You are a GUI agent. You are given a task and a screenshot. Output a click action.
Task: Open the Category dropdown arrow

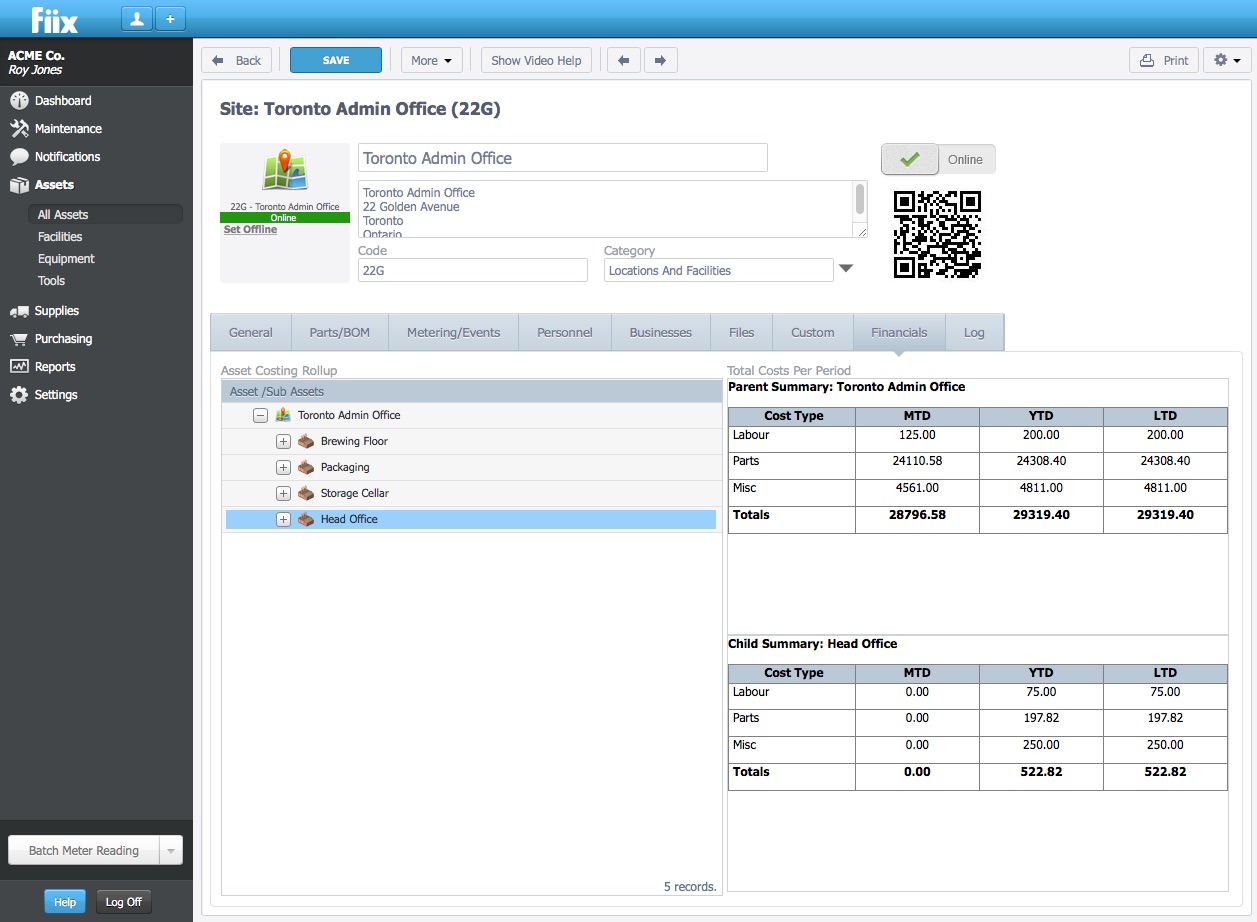[846, 269]
